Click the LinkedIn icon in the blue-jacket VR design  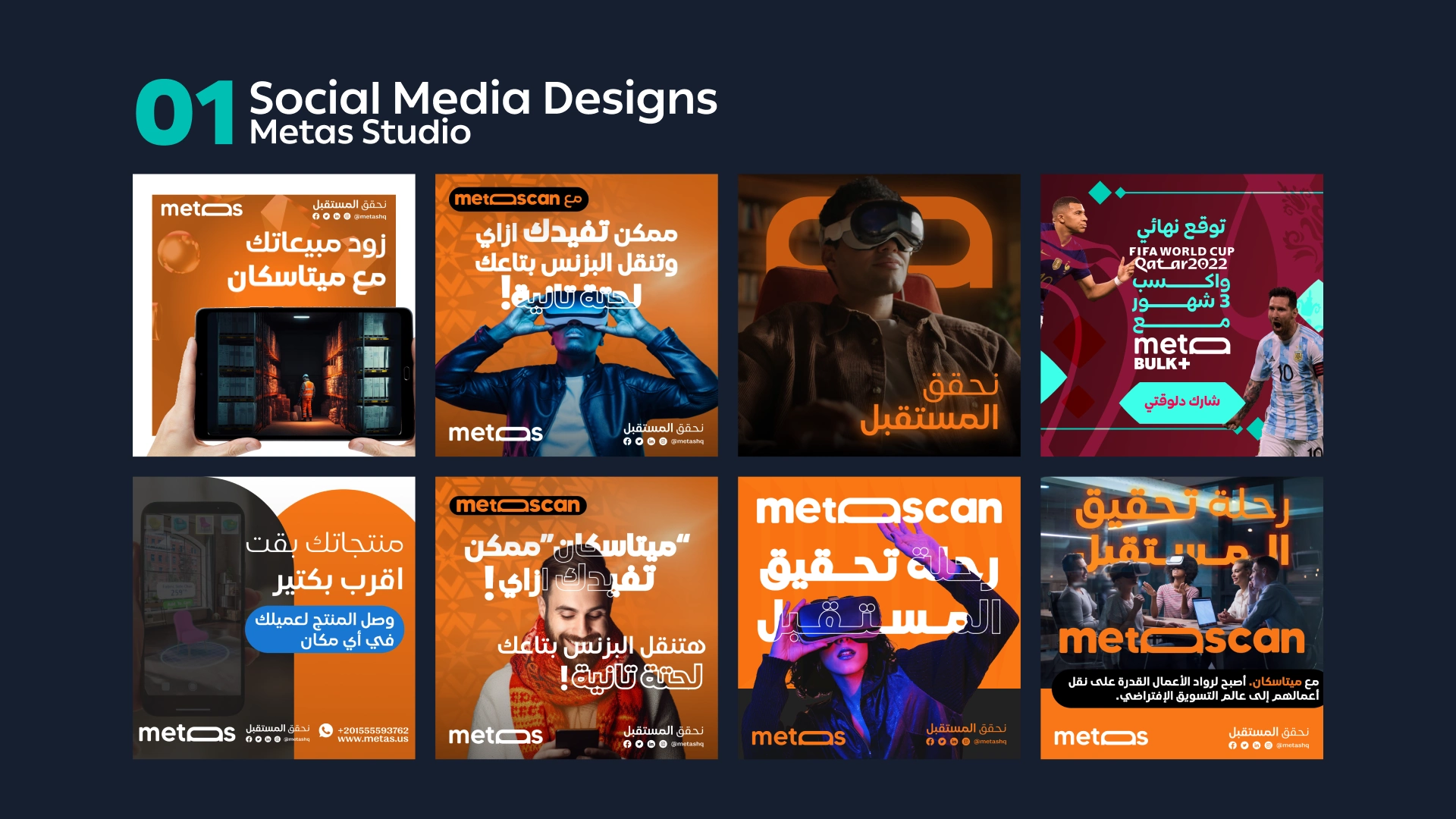pyautogui.click(x=651, y=441)
